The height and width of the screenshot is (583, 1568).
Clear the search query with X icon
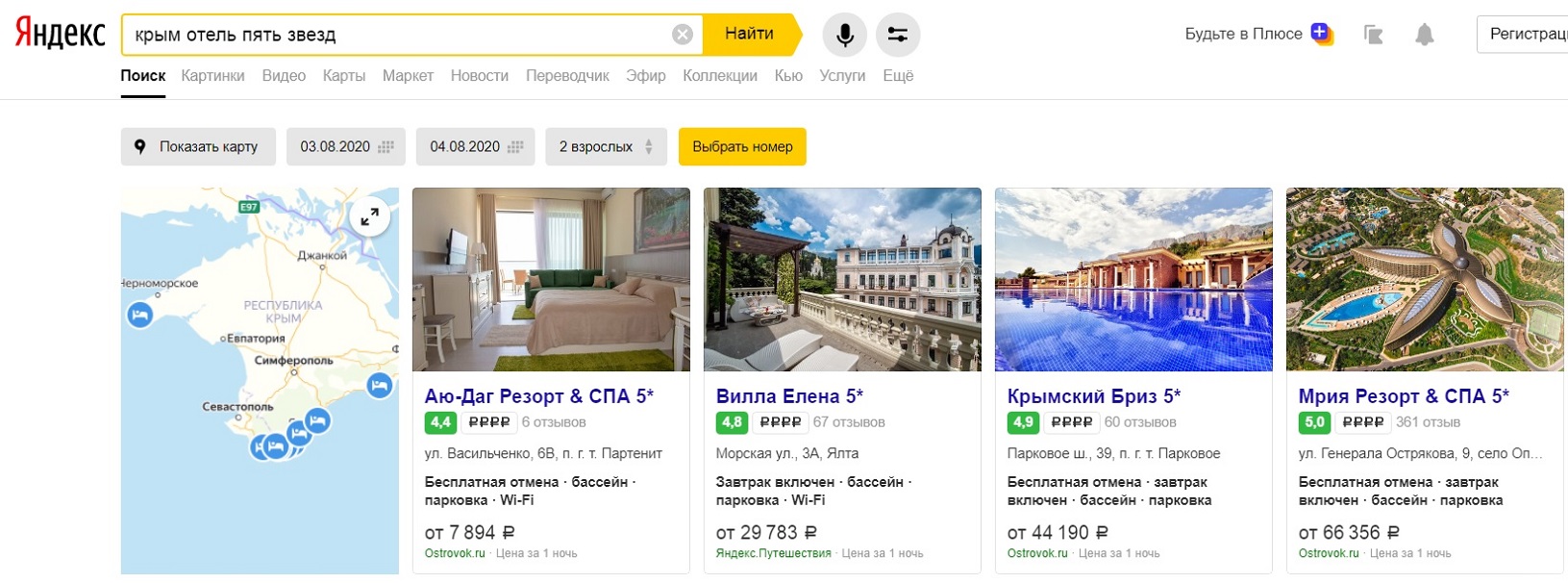coord(683,35)
